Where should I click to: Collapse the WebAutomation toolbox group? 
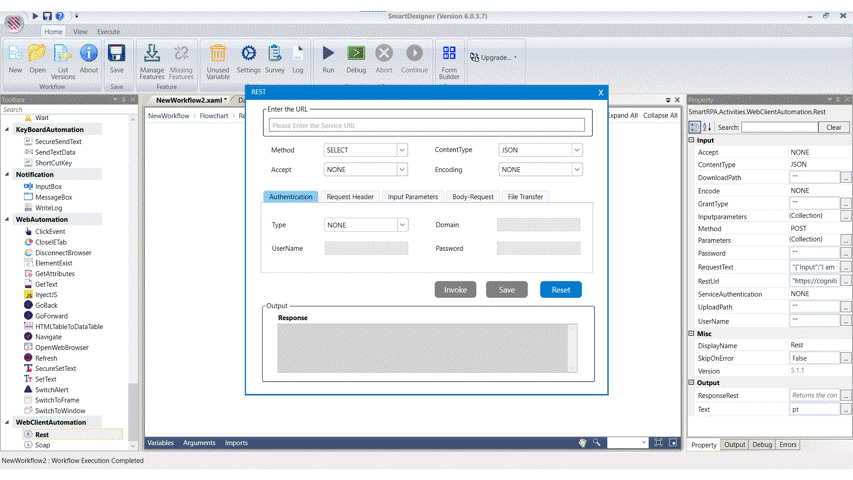pos(7,219)
